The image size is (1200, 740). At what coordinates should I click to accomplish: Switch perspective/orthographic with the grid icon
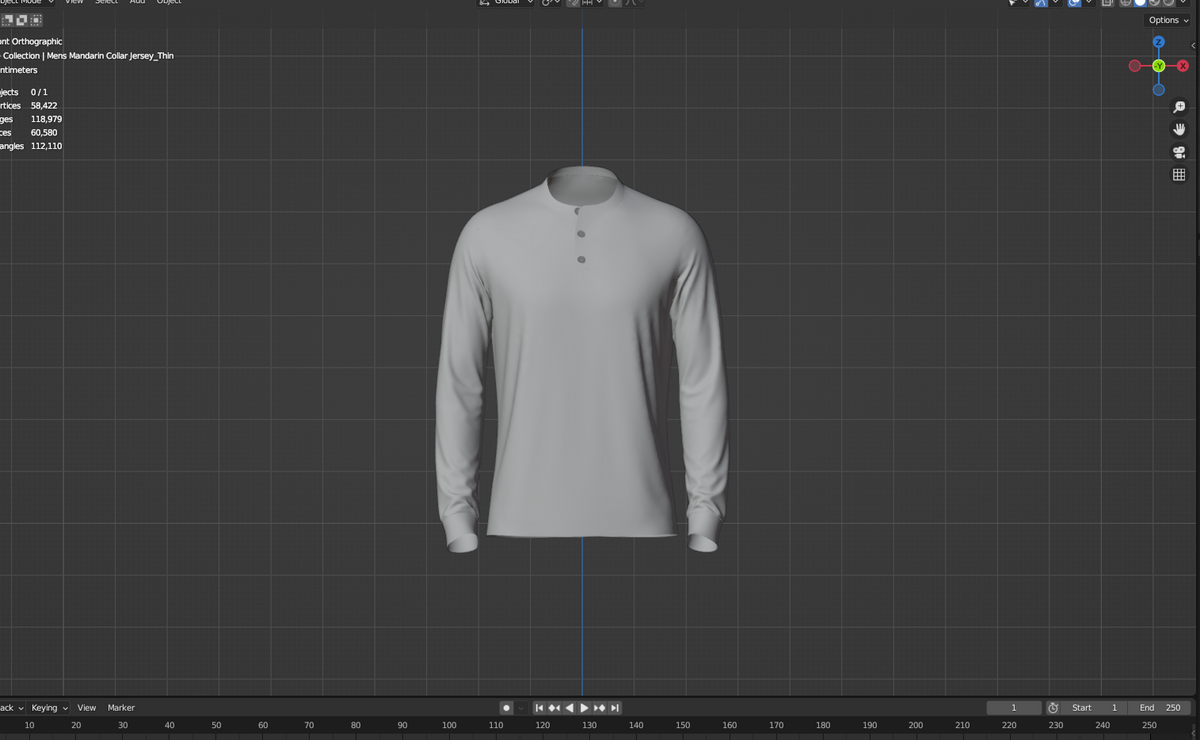(1179, 175)
